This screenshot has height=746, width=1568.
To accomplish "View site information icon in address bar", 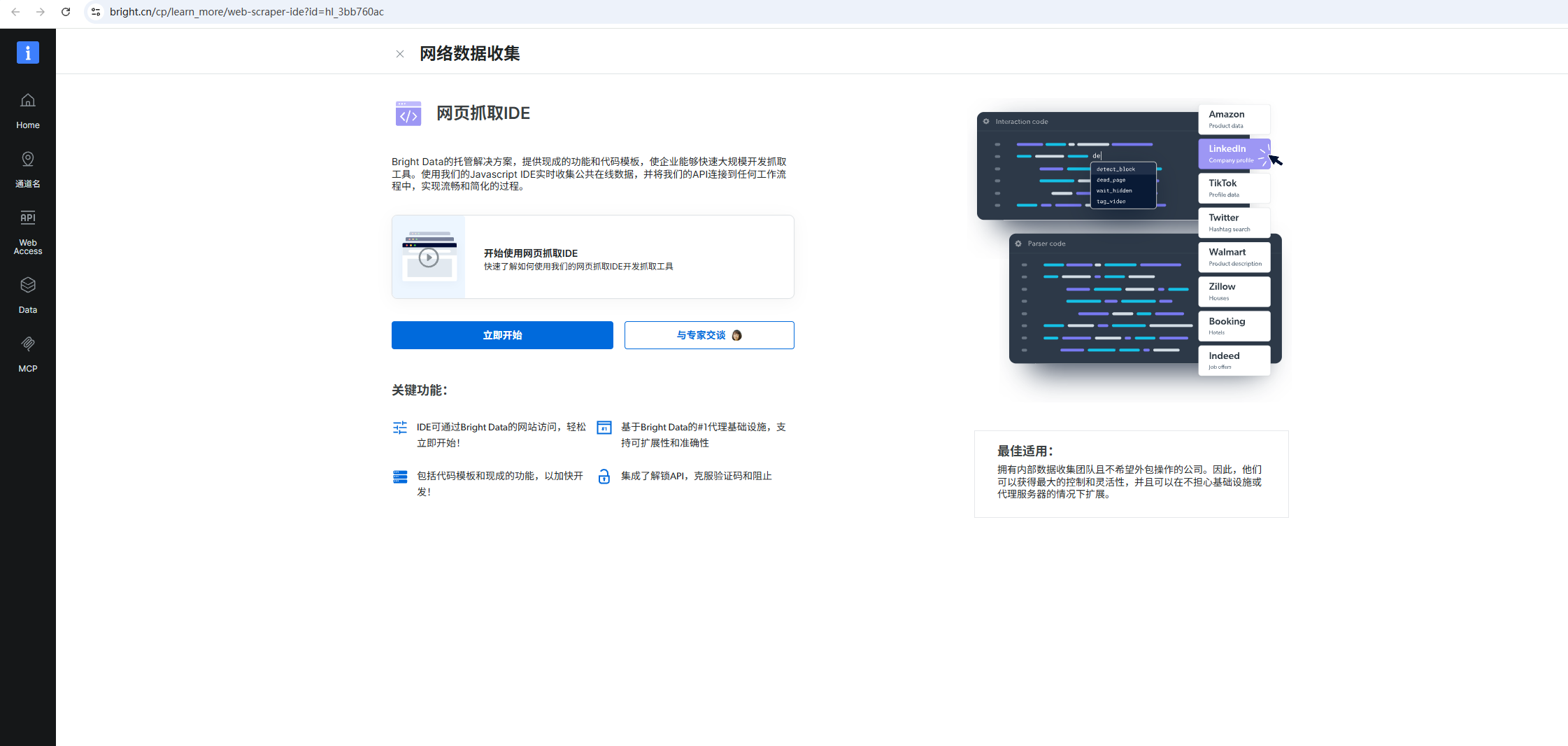I will [96, 12].
